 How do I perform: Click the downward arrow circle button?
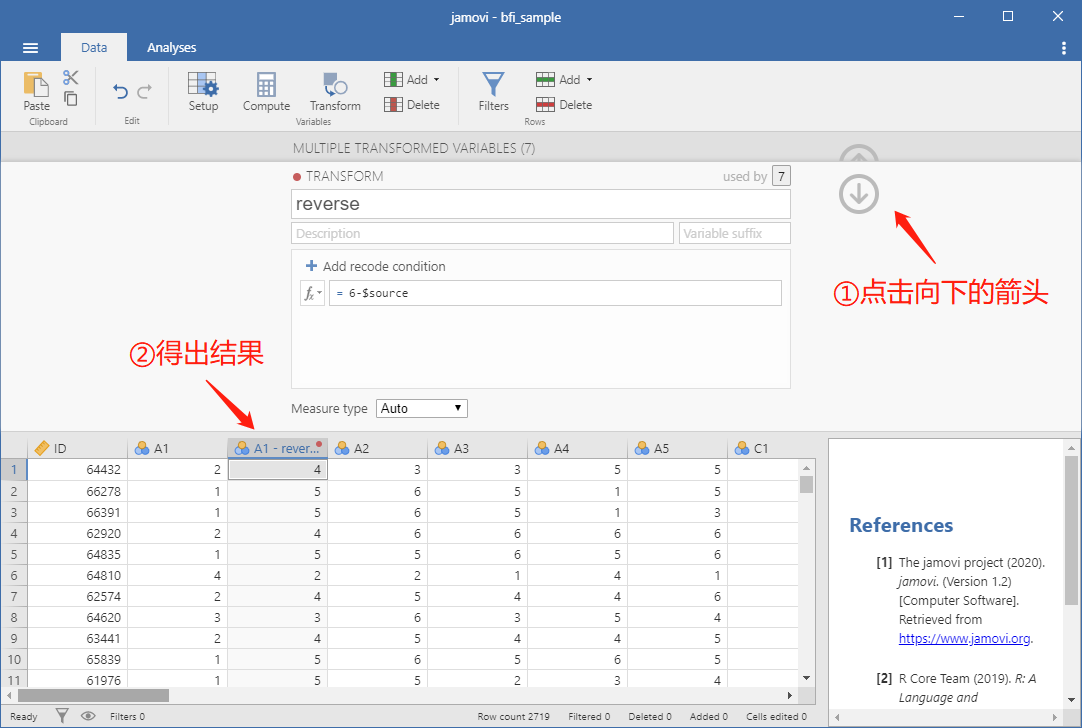[859, 194]
